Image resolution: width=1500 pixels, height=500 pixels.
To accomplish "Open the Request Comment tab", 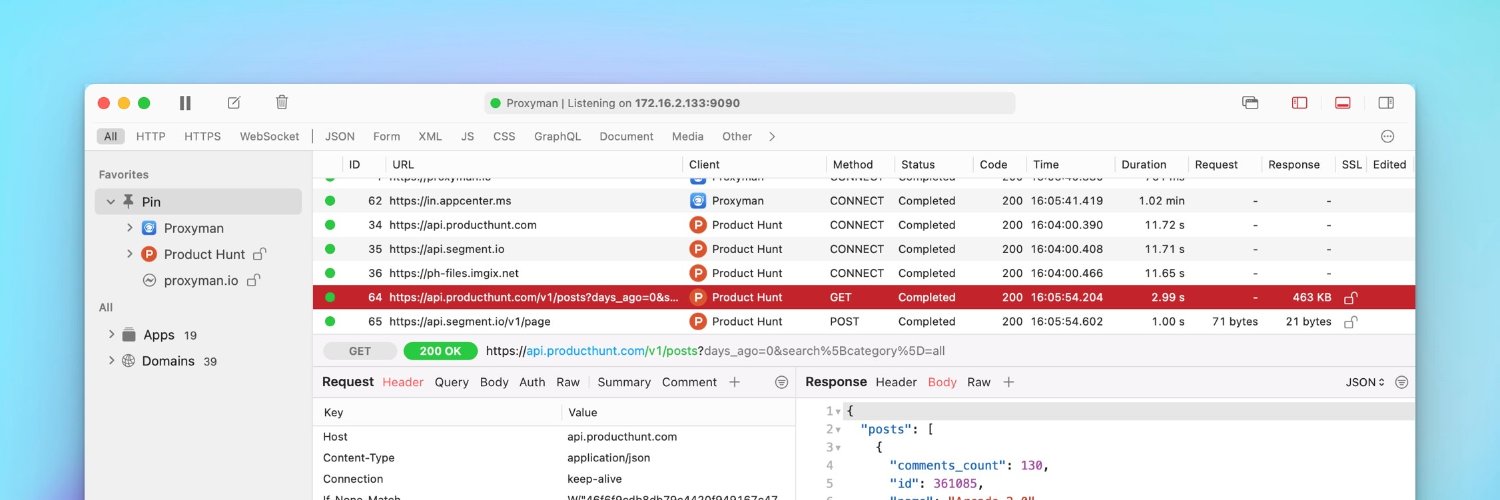I will (x=689, y=382).
